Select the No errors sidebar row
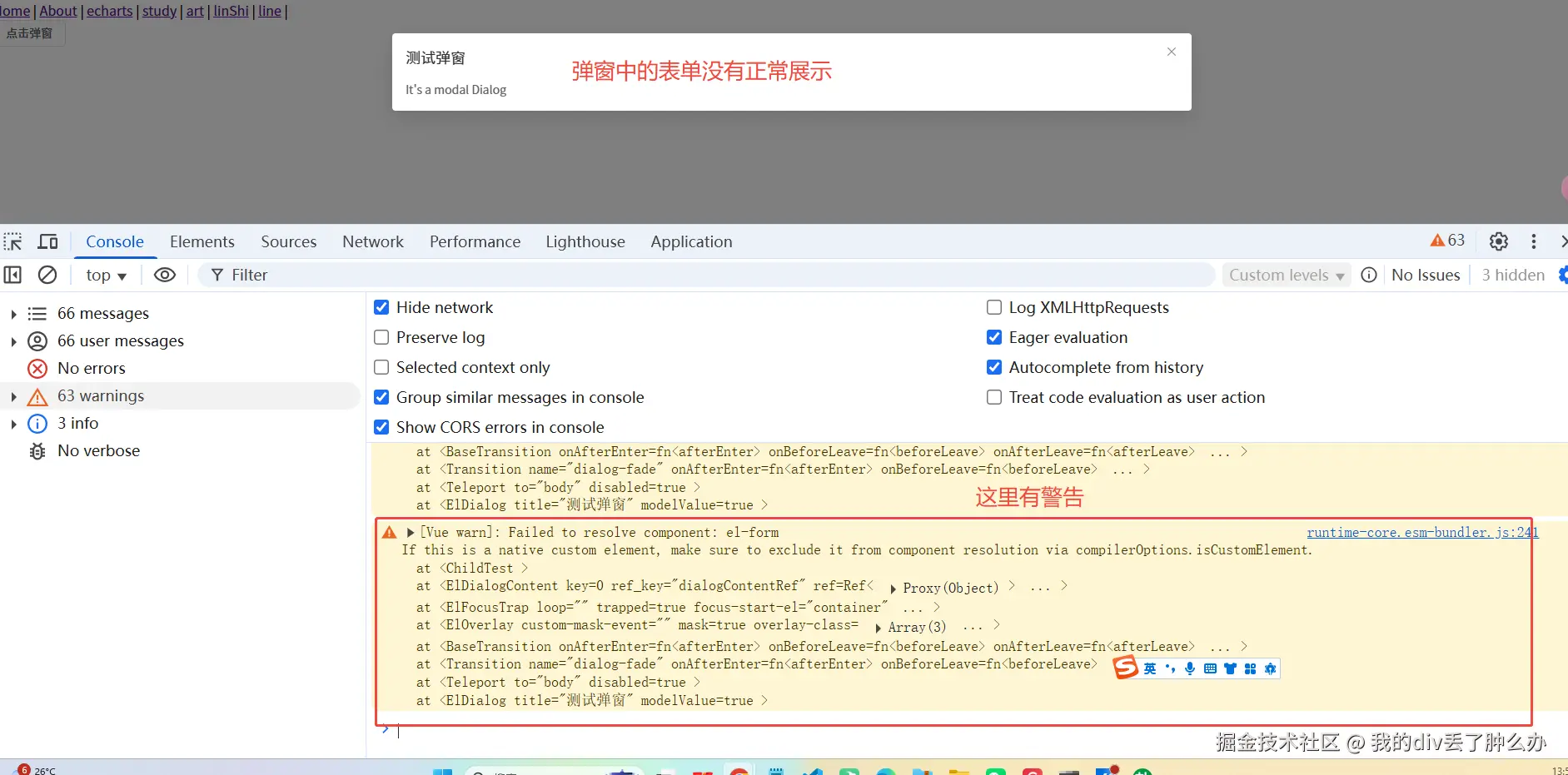1568x775 pixels. (180, 368)
